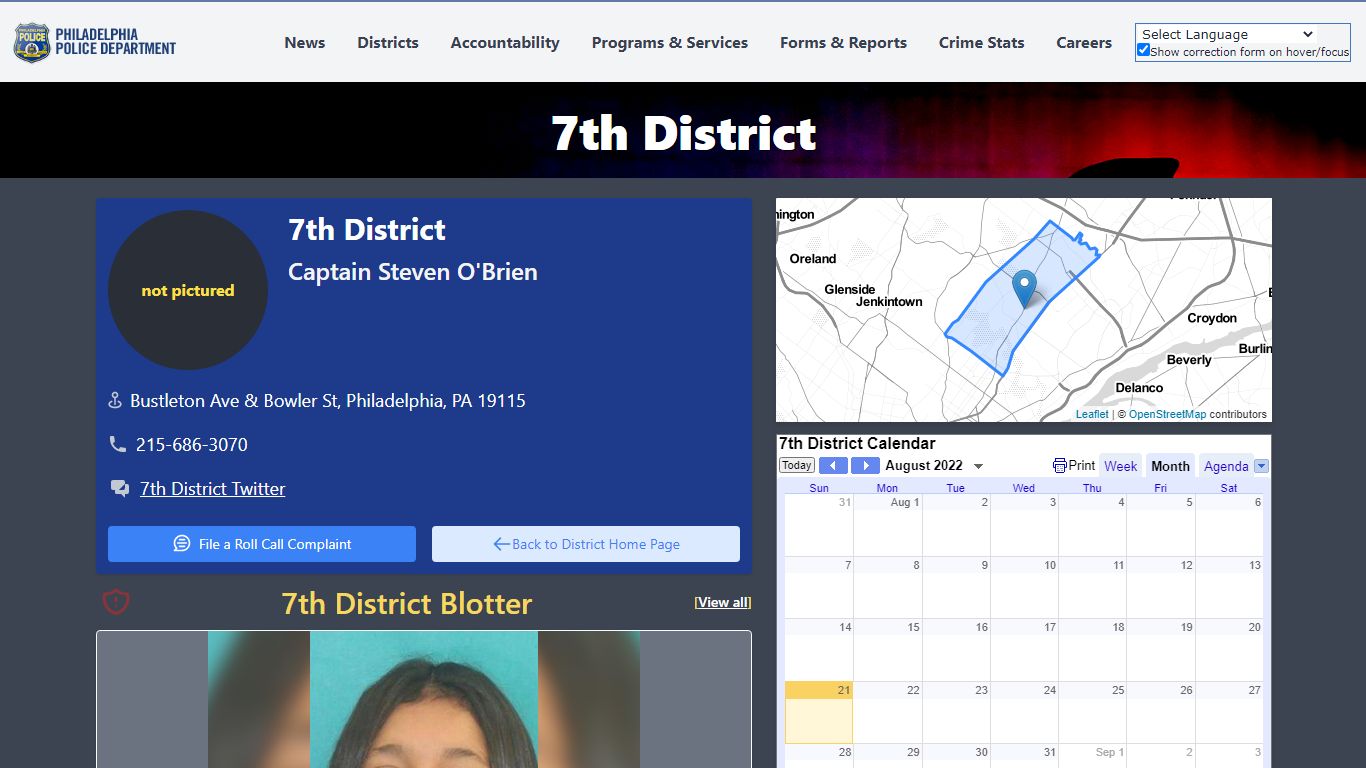Click the Philadelphia Police Department logo
The width and height of the screenshot is (1366, 768).
tap(95, 43)
